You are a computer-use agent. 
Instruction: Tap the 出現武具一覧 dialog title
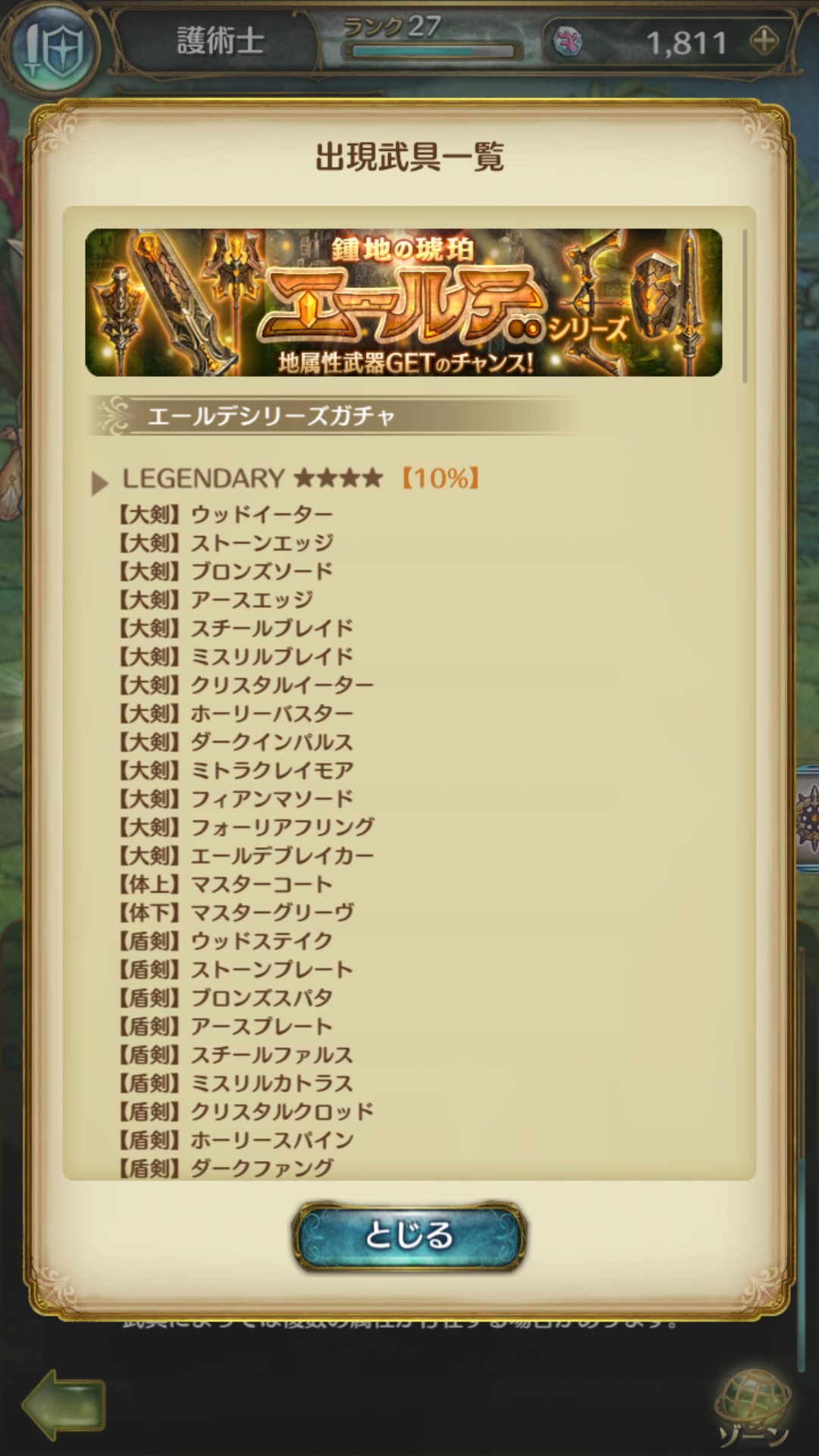click(x=409, y=157)
